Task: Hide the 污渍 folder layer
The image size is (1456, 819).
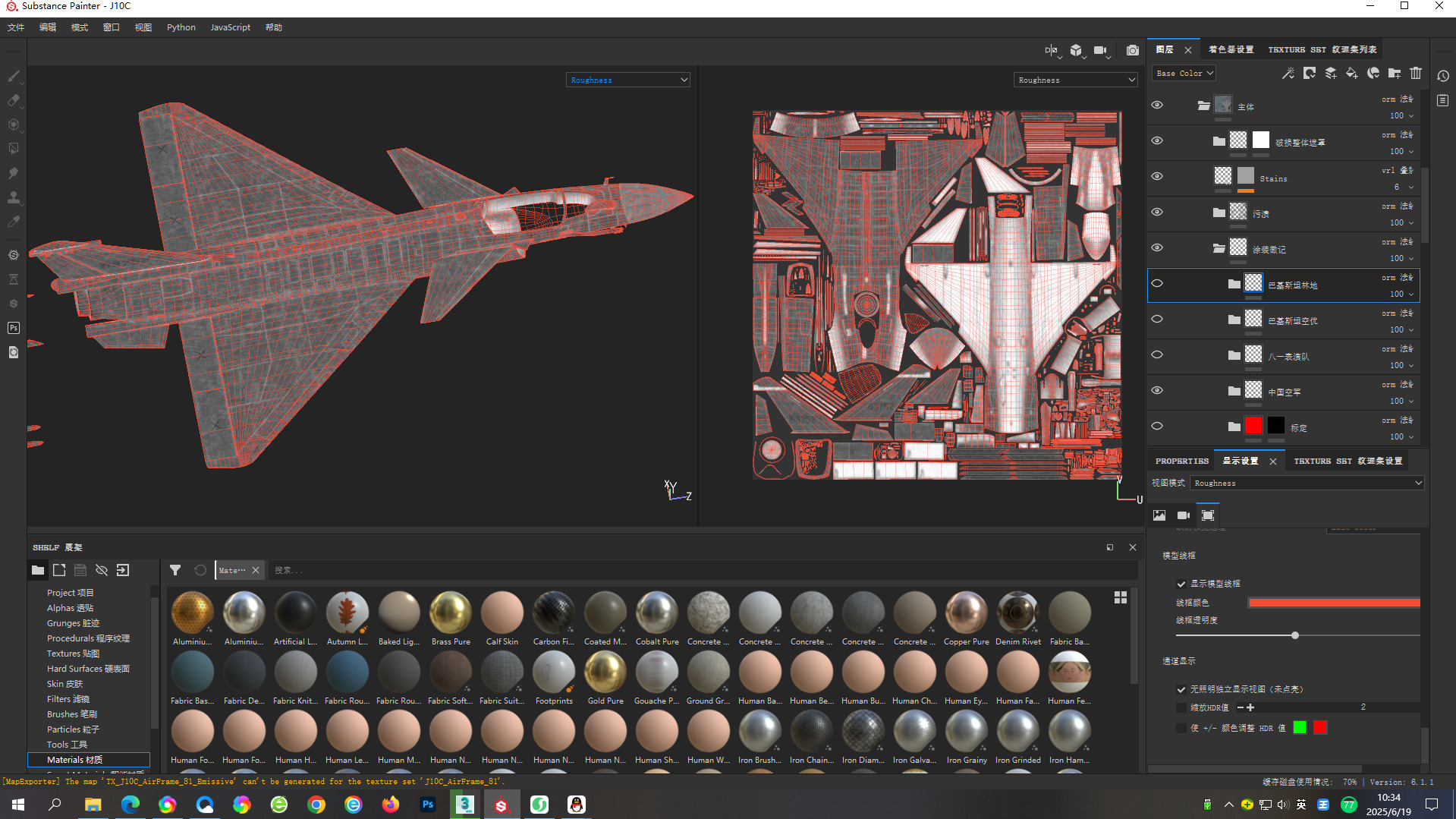Action: 1157,212
